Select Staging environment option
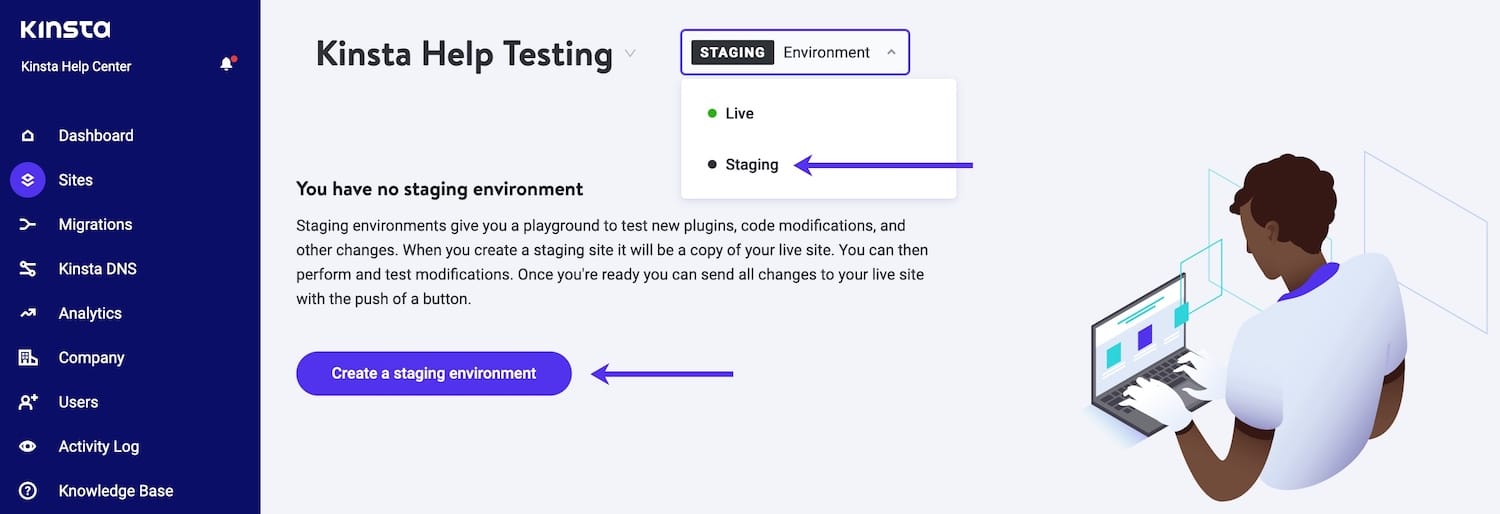This screenshot has height=514, width=1500. click(x=751, y=165)
